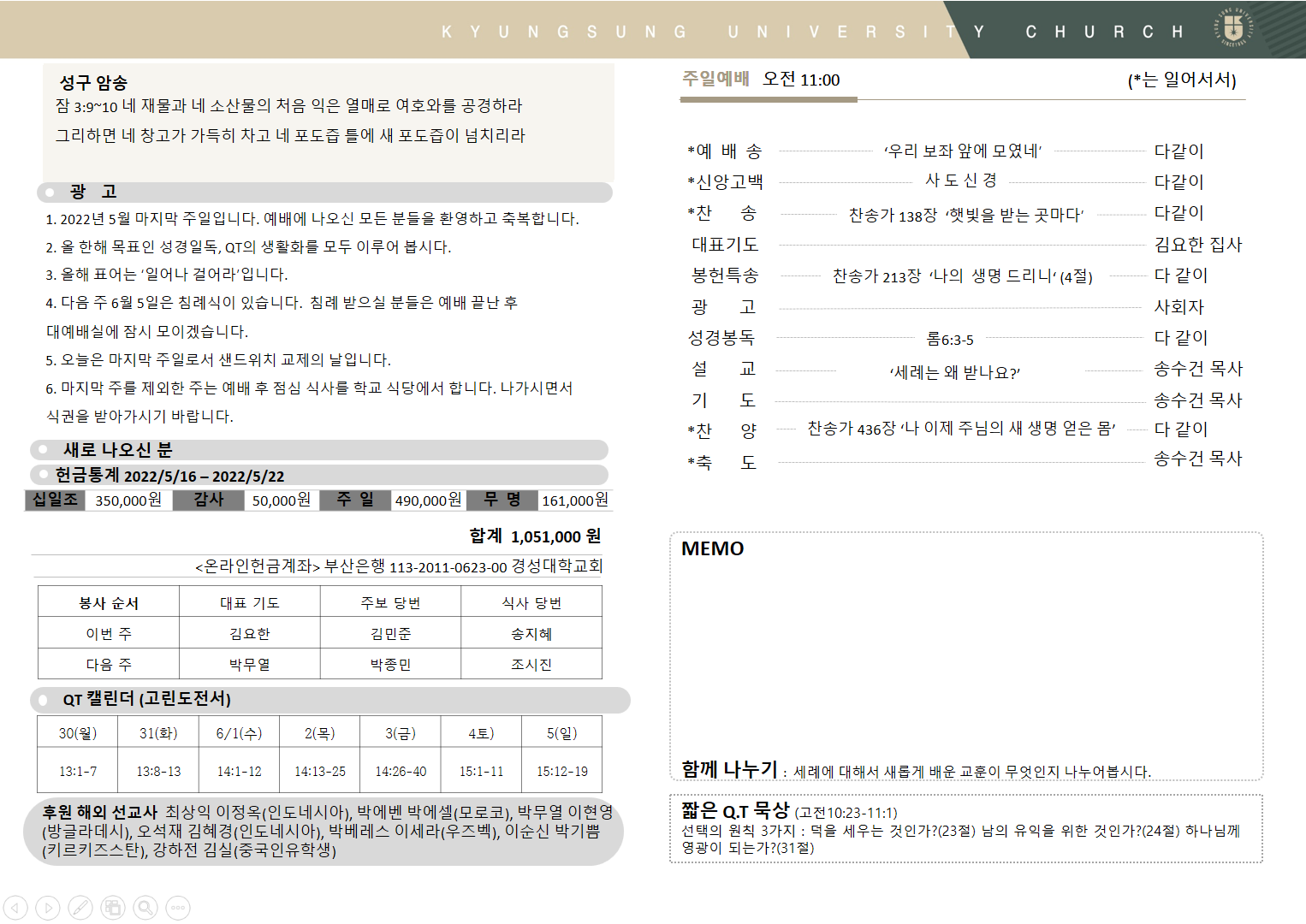Show all slides with the grid icon
This screenshot has height=924, width=1306.
(x=113, y=908)
